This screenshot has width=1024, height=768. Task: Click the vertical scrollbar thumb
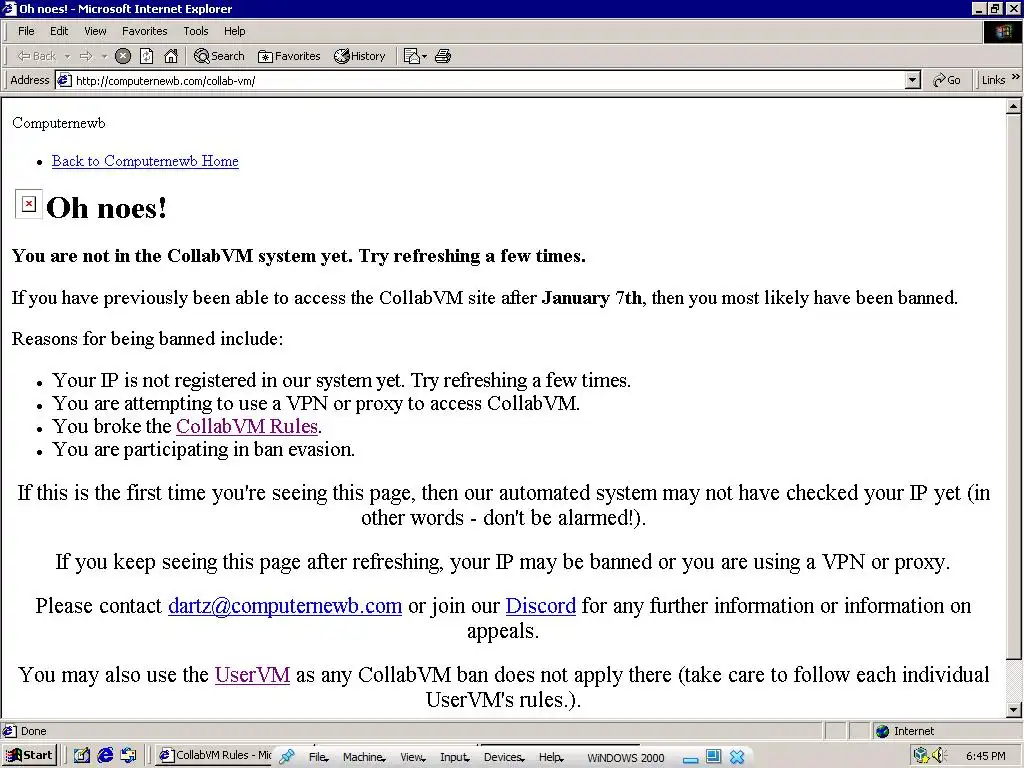pos(1014,387)
